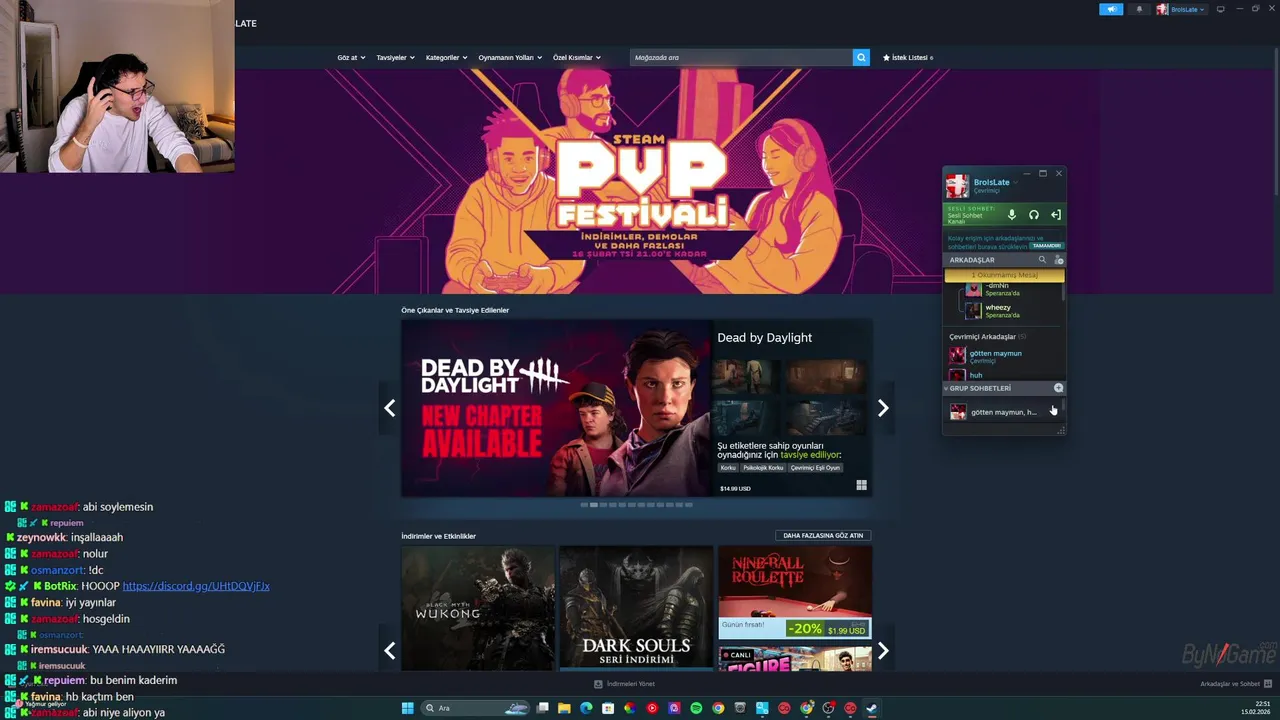Open Steam taskbar icon

[x=872, y=708]
